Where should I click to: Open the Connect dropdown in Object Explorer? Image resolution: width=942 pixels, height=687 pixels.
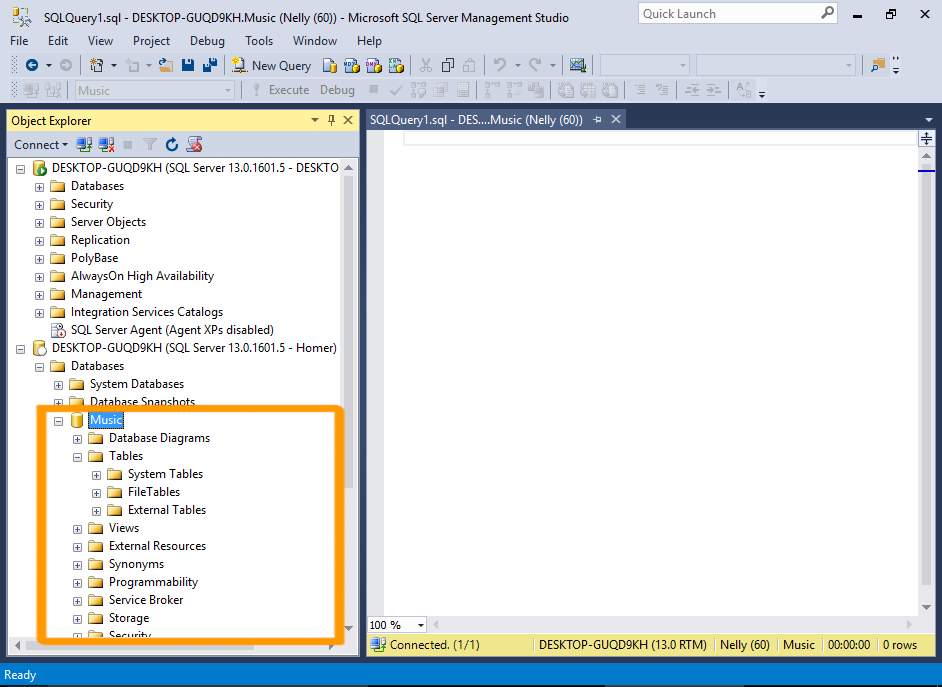point(42,145)
